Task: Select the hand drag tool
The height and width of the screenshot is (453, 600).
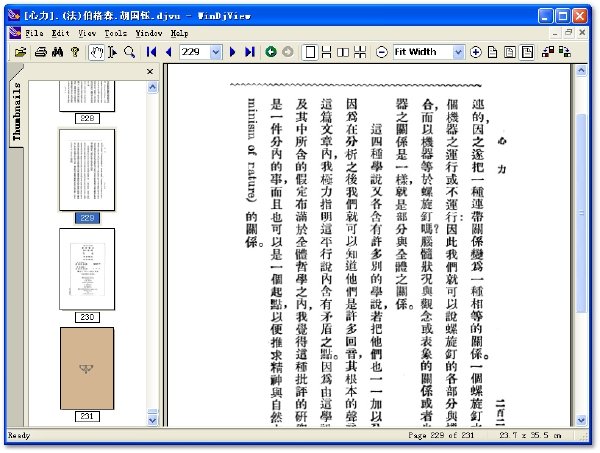Action: (96, 52)
